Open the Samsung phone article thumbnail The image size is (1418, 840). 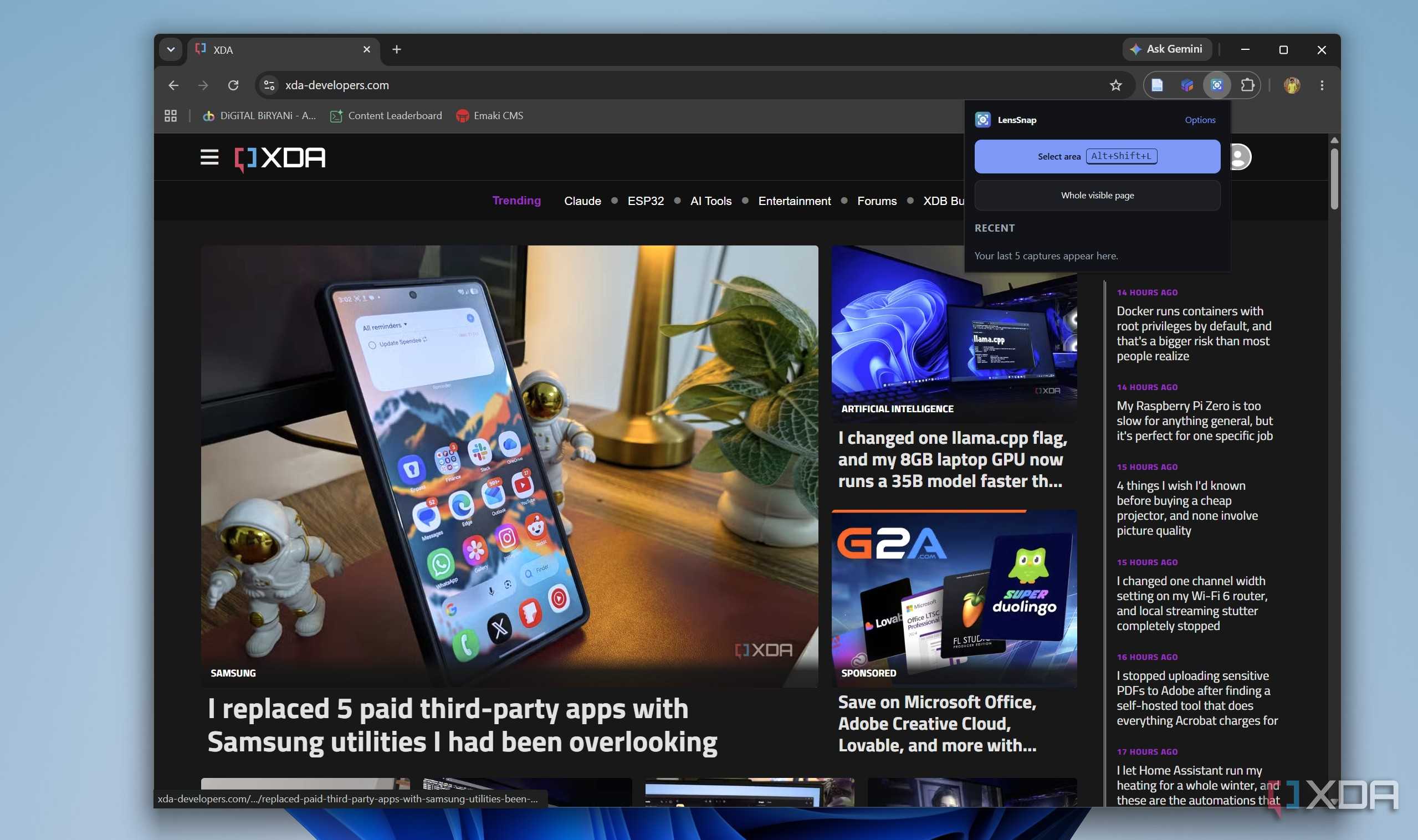pos(509,466)
